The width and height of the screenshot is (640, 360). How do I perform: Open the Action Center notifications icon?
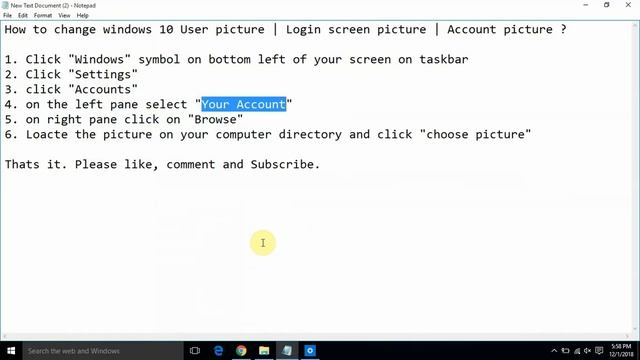pos(599,351)
